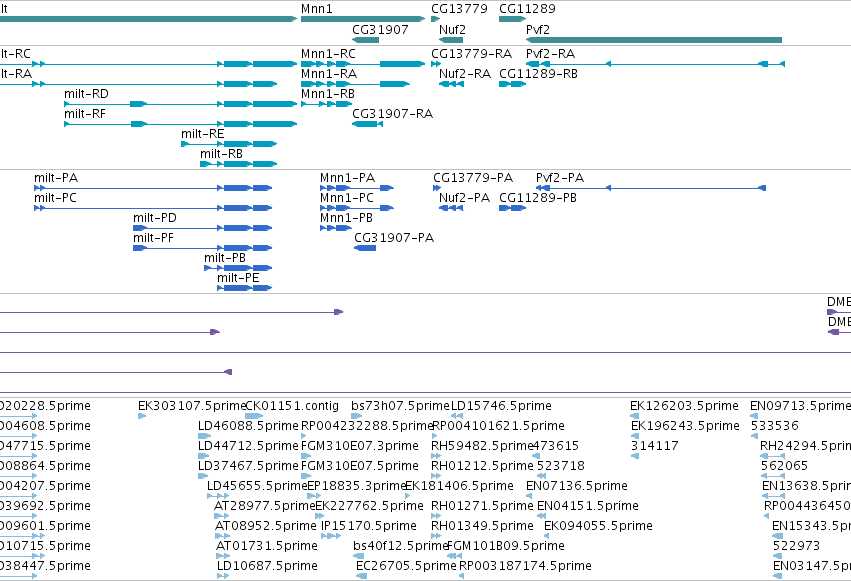Image resolution: width=851 pixels, height=581 pixels.
Task: Select the LD37467.5prime EST label
Action: click(248, 466)
